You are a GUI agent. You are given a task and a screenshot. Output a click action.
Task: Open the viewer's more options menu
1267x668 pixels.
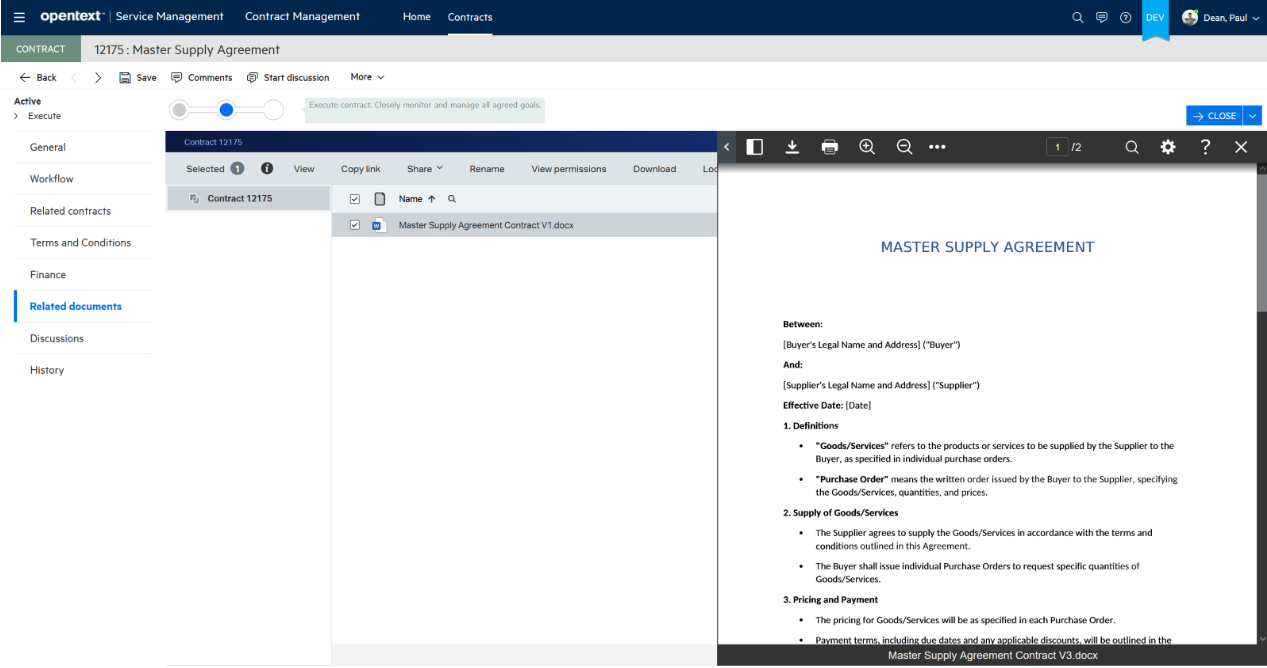coord(937,147)
